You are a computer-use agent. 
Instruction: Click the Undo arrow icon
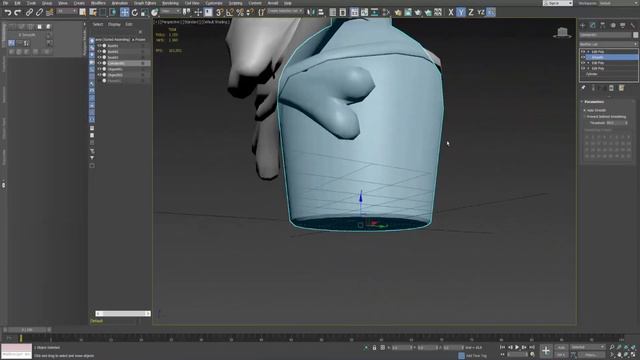click(x=8, y=13)
